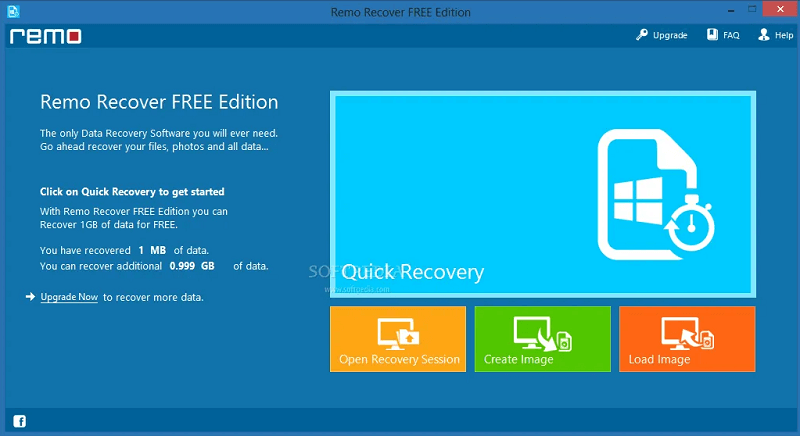This screenshot has height=436, width=800.
Task: Open Recovery Session tile label
Action: (399, 359)
